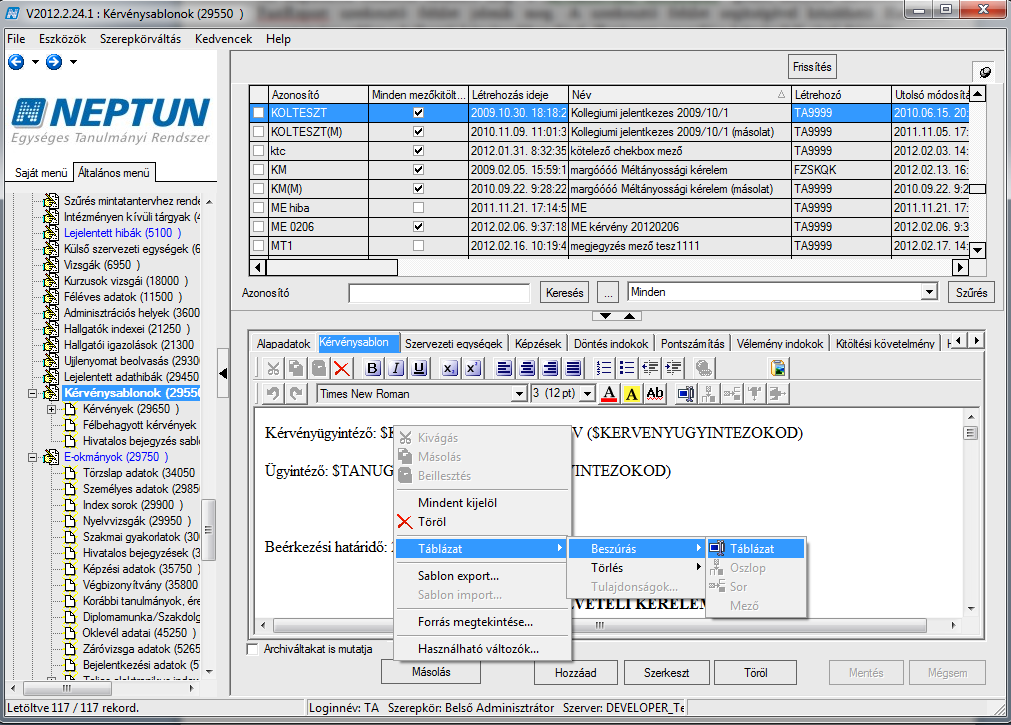The width and height of the screenshot is (1011, 725).
Task: Collapse the E-okmányok tree node
Action: 32,457
